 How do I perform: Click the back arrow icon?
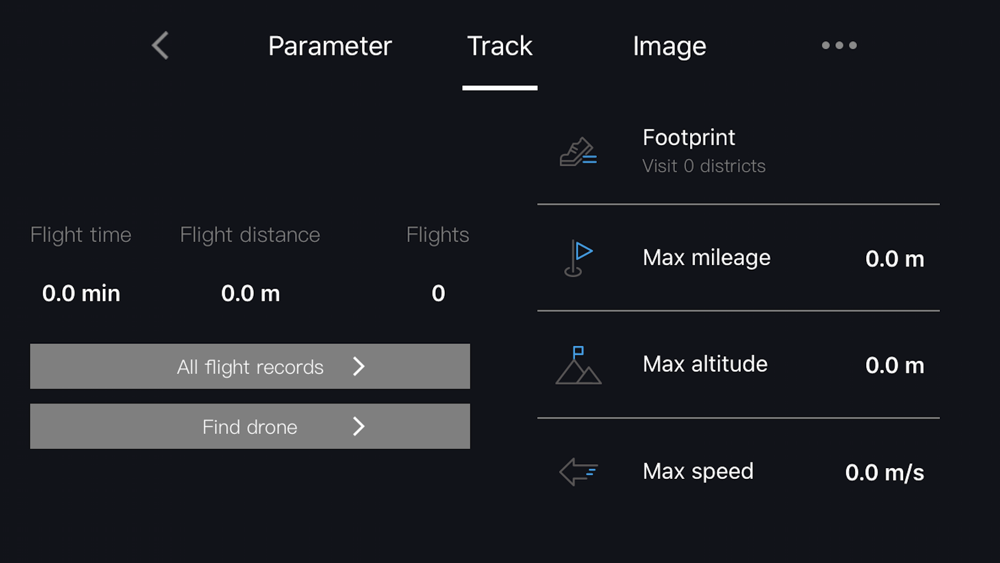pos(160,45)
